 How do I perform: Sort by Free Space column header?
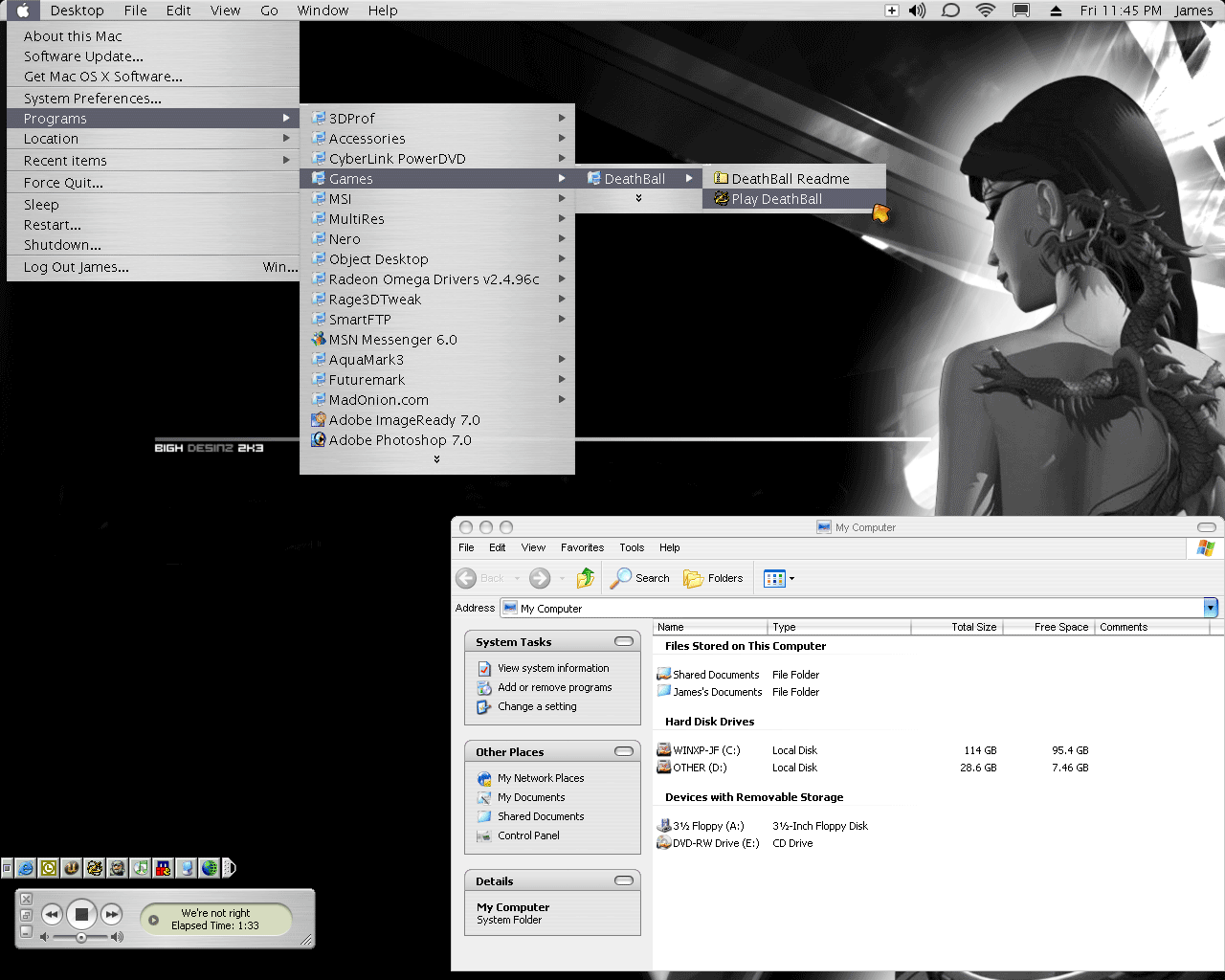pos(1047,627)
